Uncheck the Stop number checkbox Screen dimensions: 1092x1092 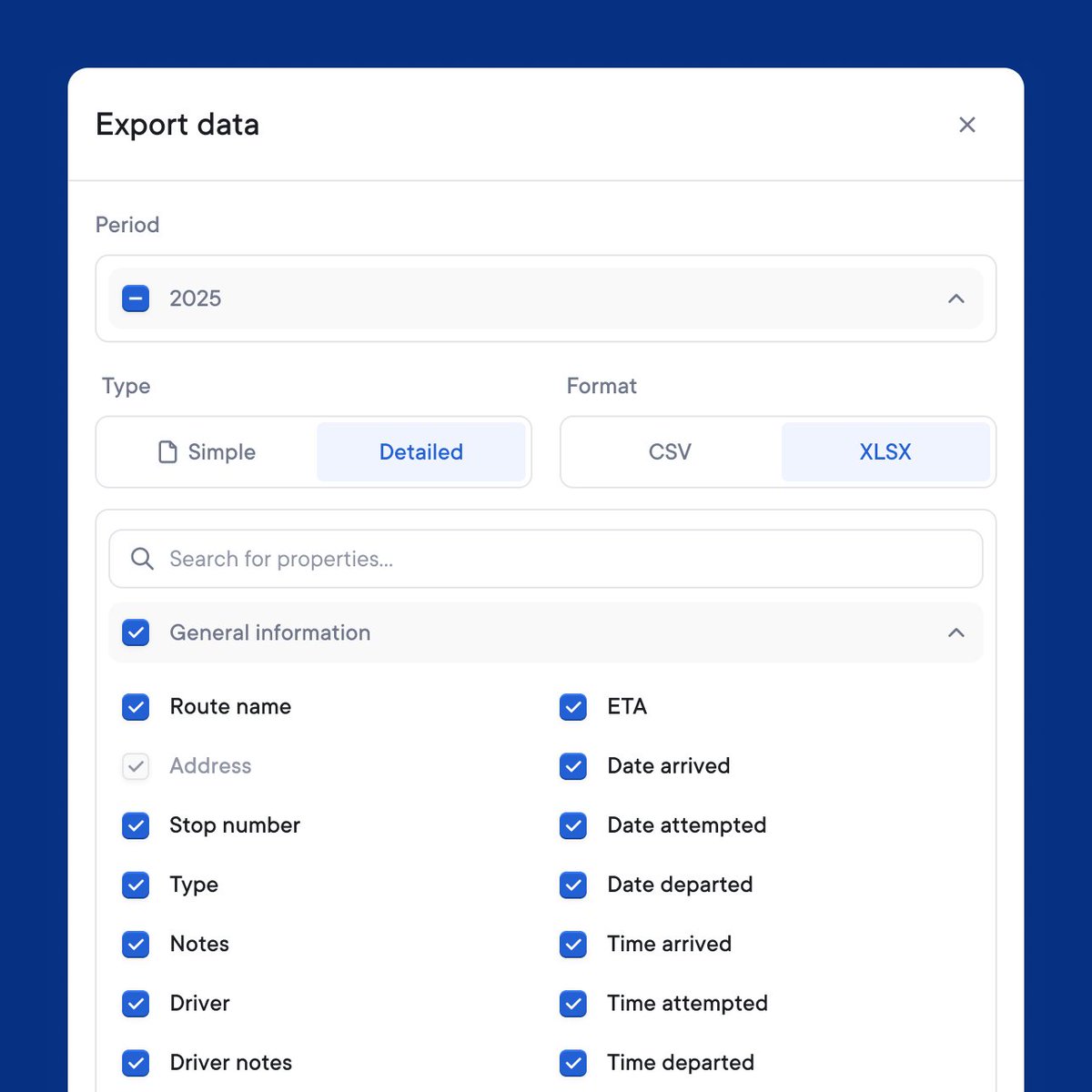point(136,825)
